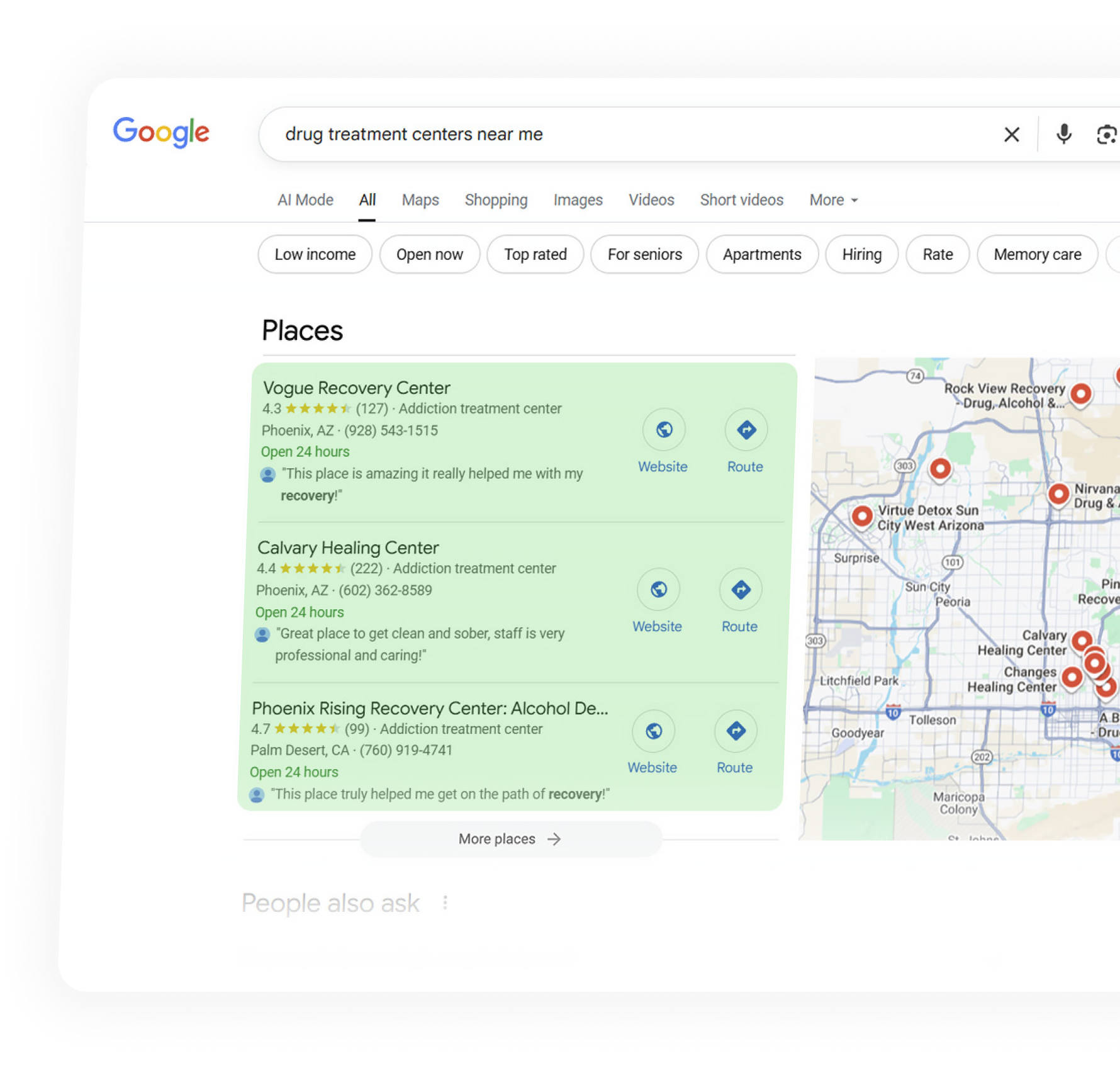Open Phoenix Rising Recovery Center listing title
Viewport: 1120px width, 1078px height.
[x=430, y=709]
